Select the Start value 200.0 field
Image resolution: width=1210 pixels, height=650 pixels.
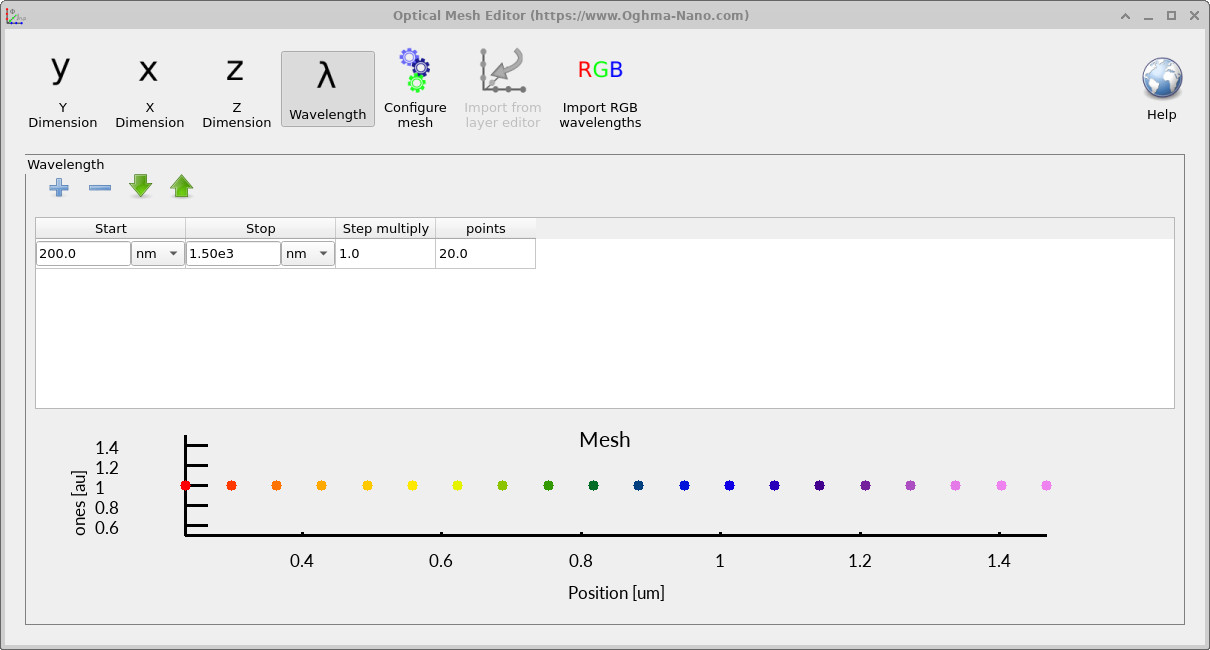82,253
